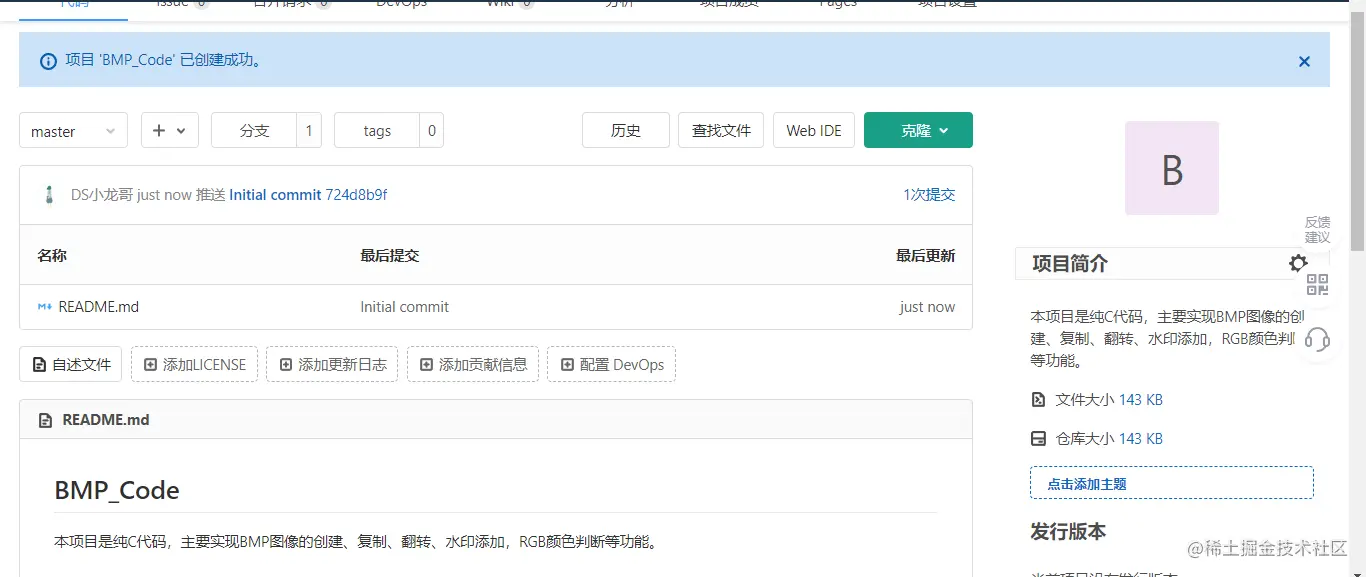This screenshot has width=1366, height=577.
Task: Open the plus (+) new item dropdown
Action: pyautogui.click(x=170, y=131)
